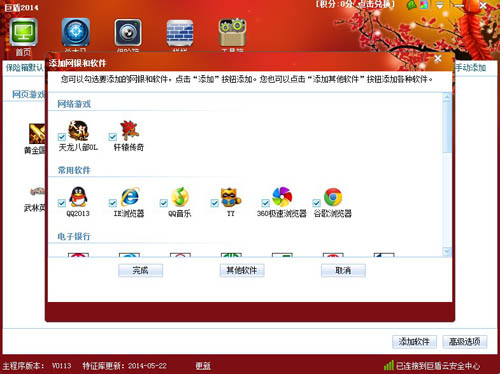
Task: Click the 完成 button
Action: [140, 270]
